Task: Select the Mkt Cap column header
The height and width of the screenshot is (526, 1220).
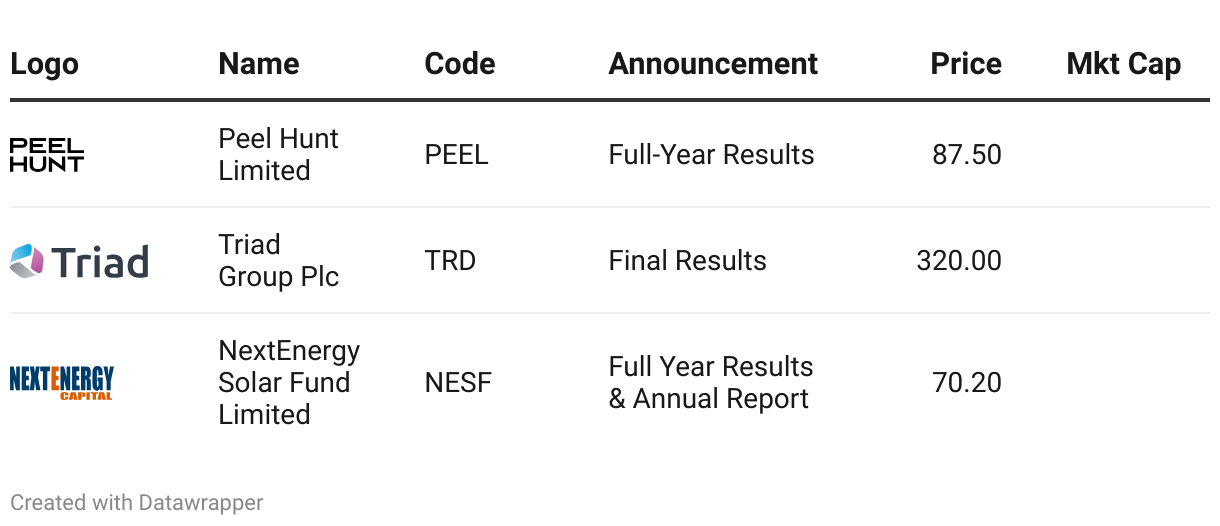Action: [x=1124, y=64]
